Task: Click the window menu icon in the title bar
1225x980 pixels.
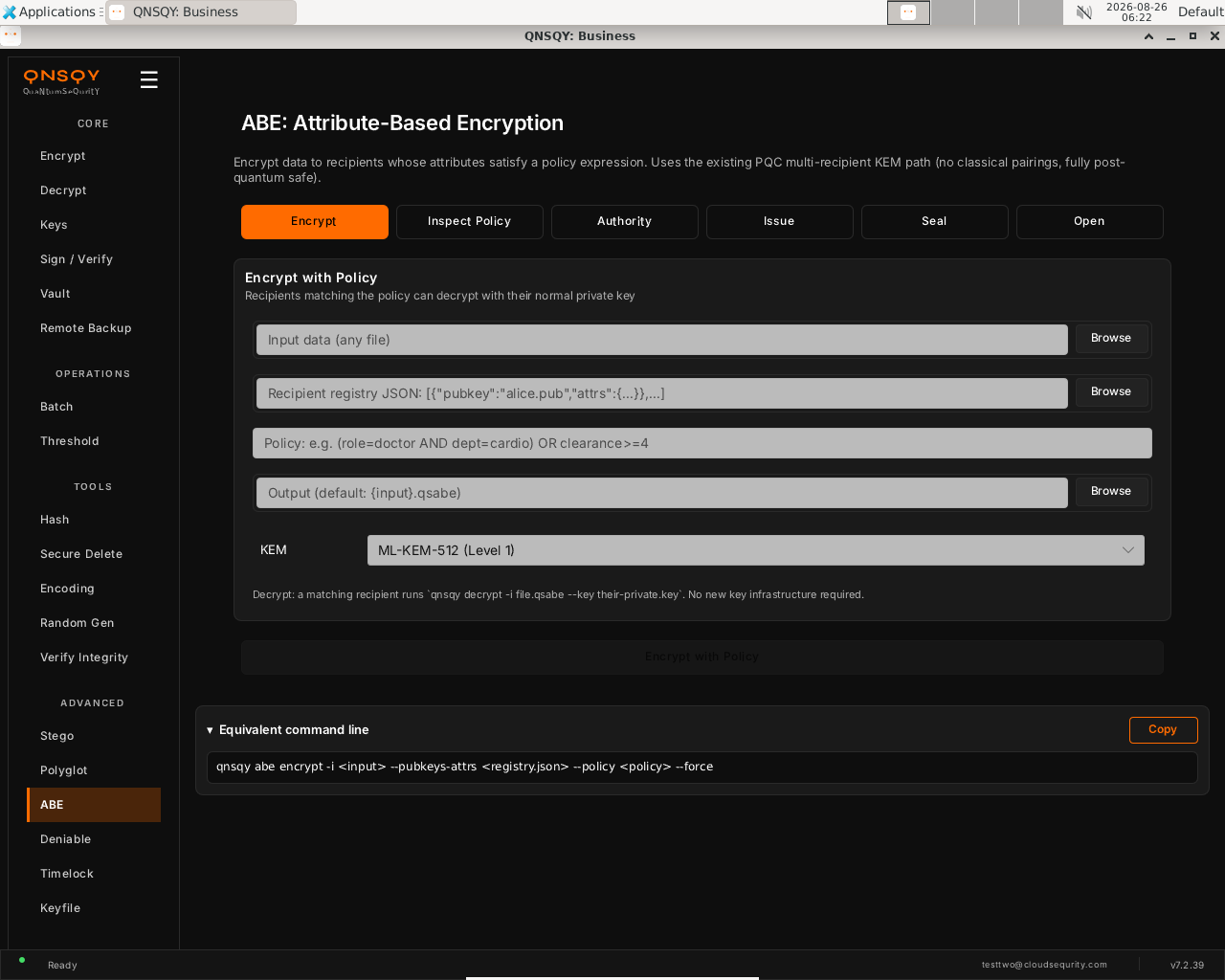Action: pos(11,35)
